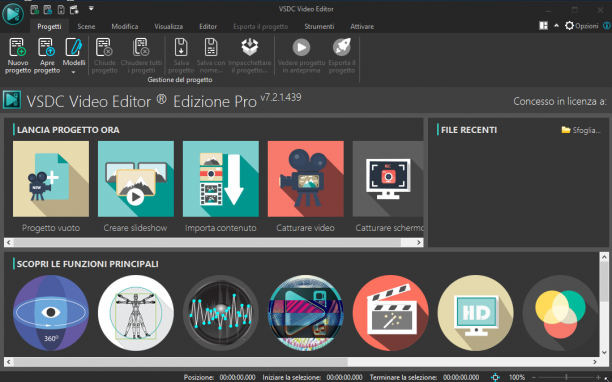Expand the quick access toolbar dropdown arrow
The image size is (612, 382).
coord(91,8)
